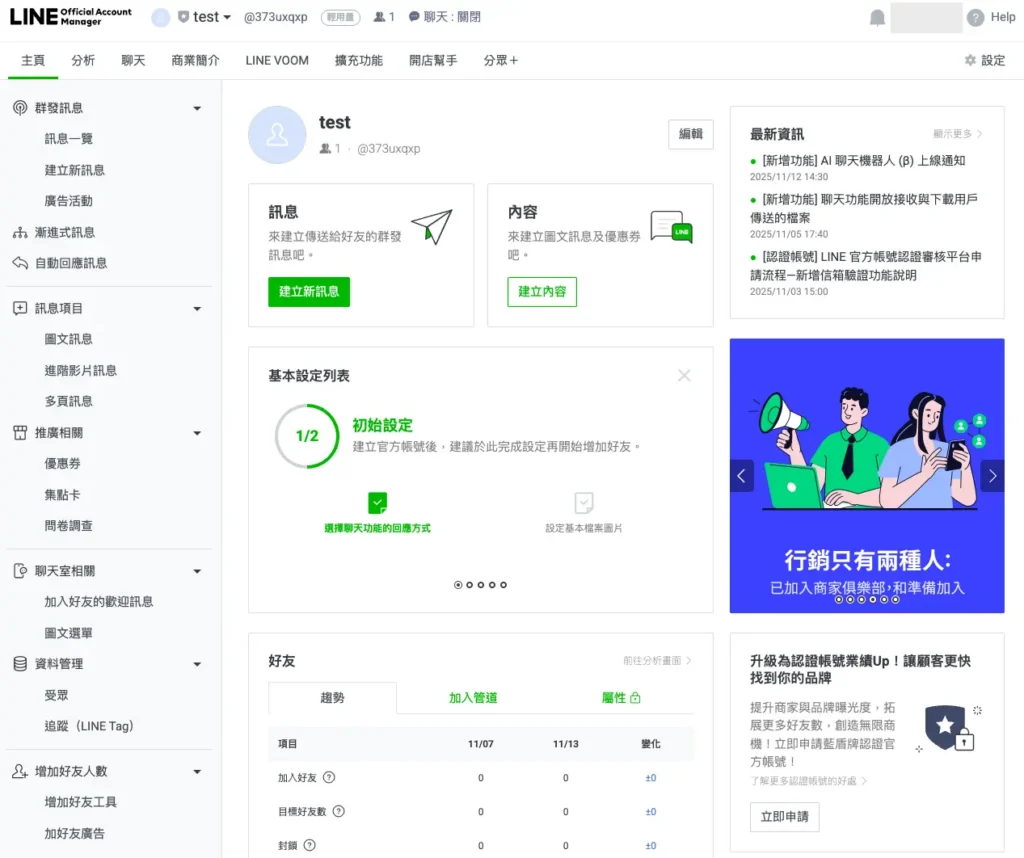Close the 基本設定列表 panel
This screenshot has height=858, width=1024.
click(684, 375)
